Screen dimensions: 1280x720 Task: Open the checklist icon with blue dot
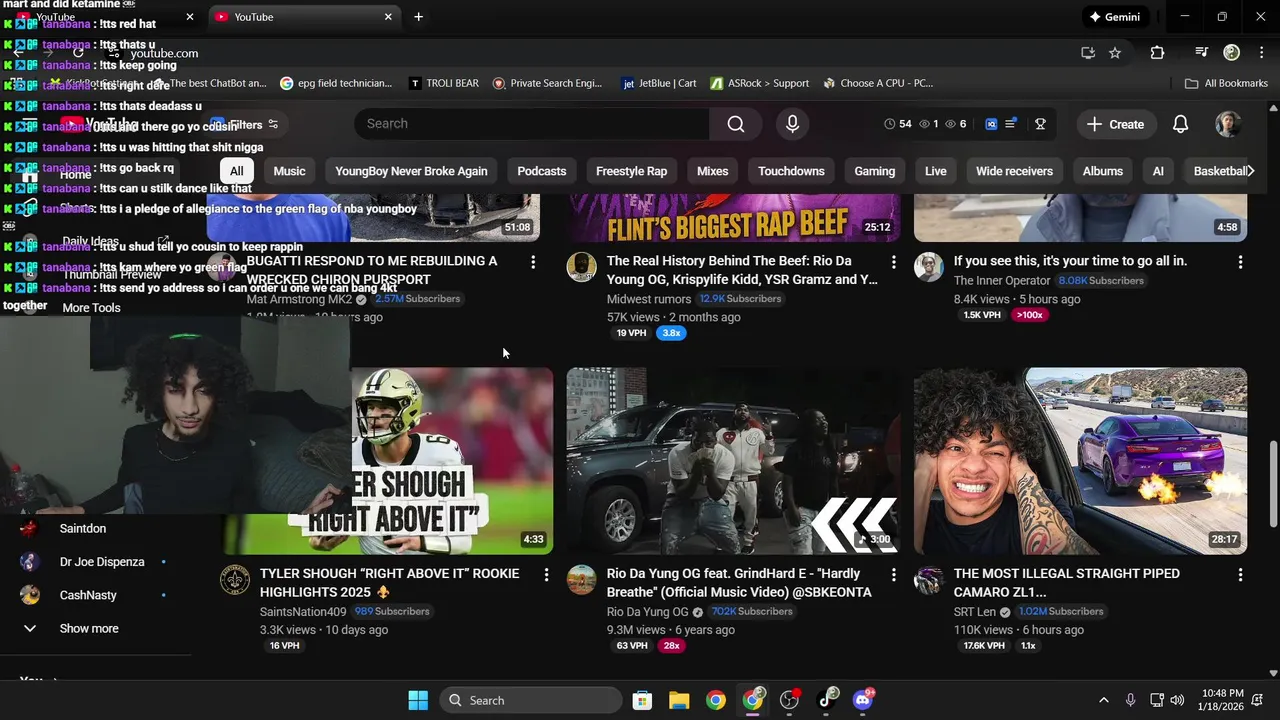point(1011,124)
